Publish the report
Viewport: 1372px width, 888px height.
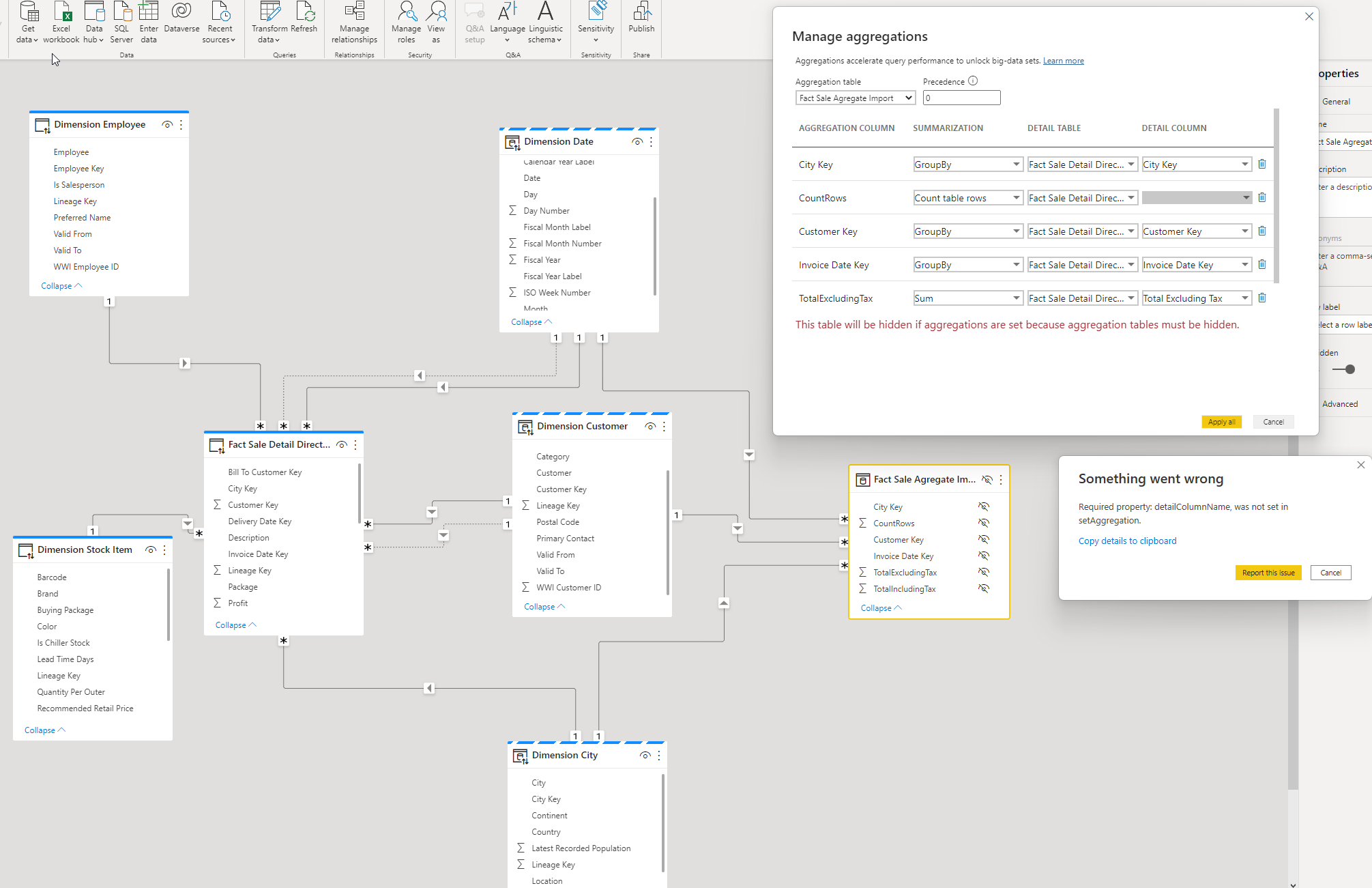click(x=641, y=18)
